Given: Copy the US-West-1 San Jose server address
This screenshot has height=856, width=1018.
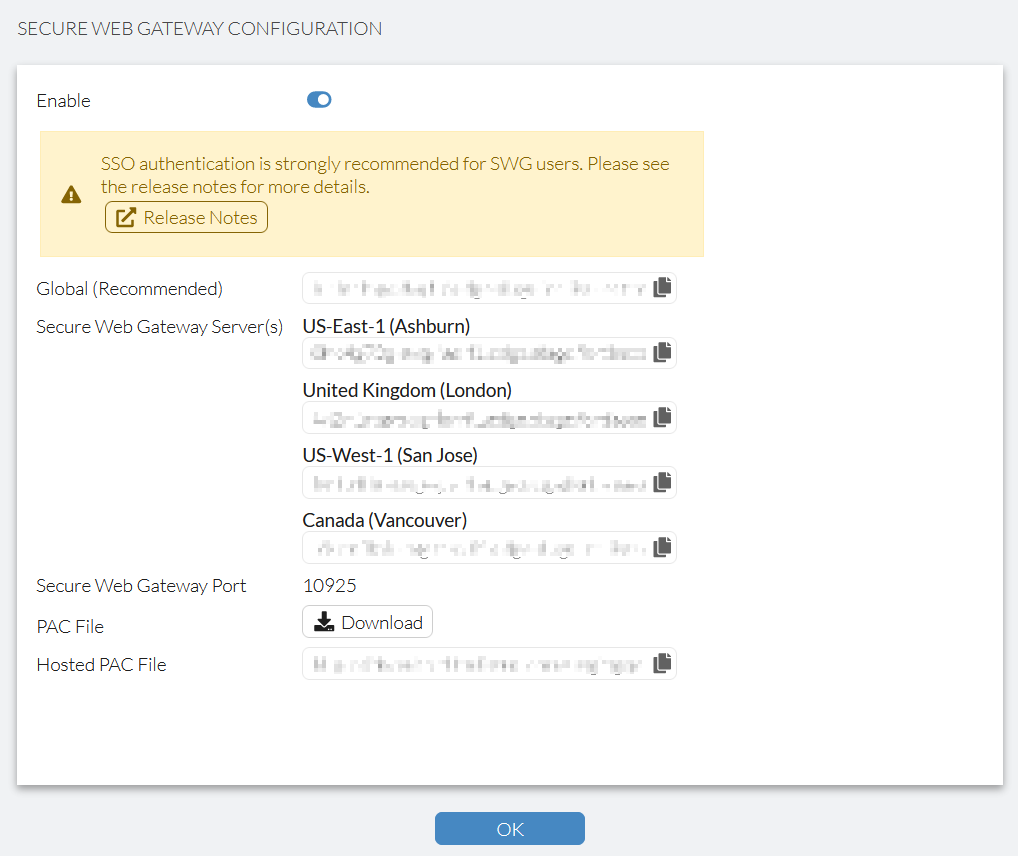Looking at the screenshot, I should [662, 482].
